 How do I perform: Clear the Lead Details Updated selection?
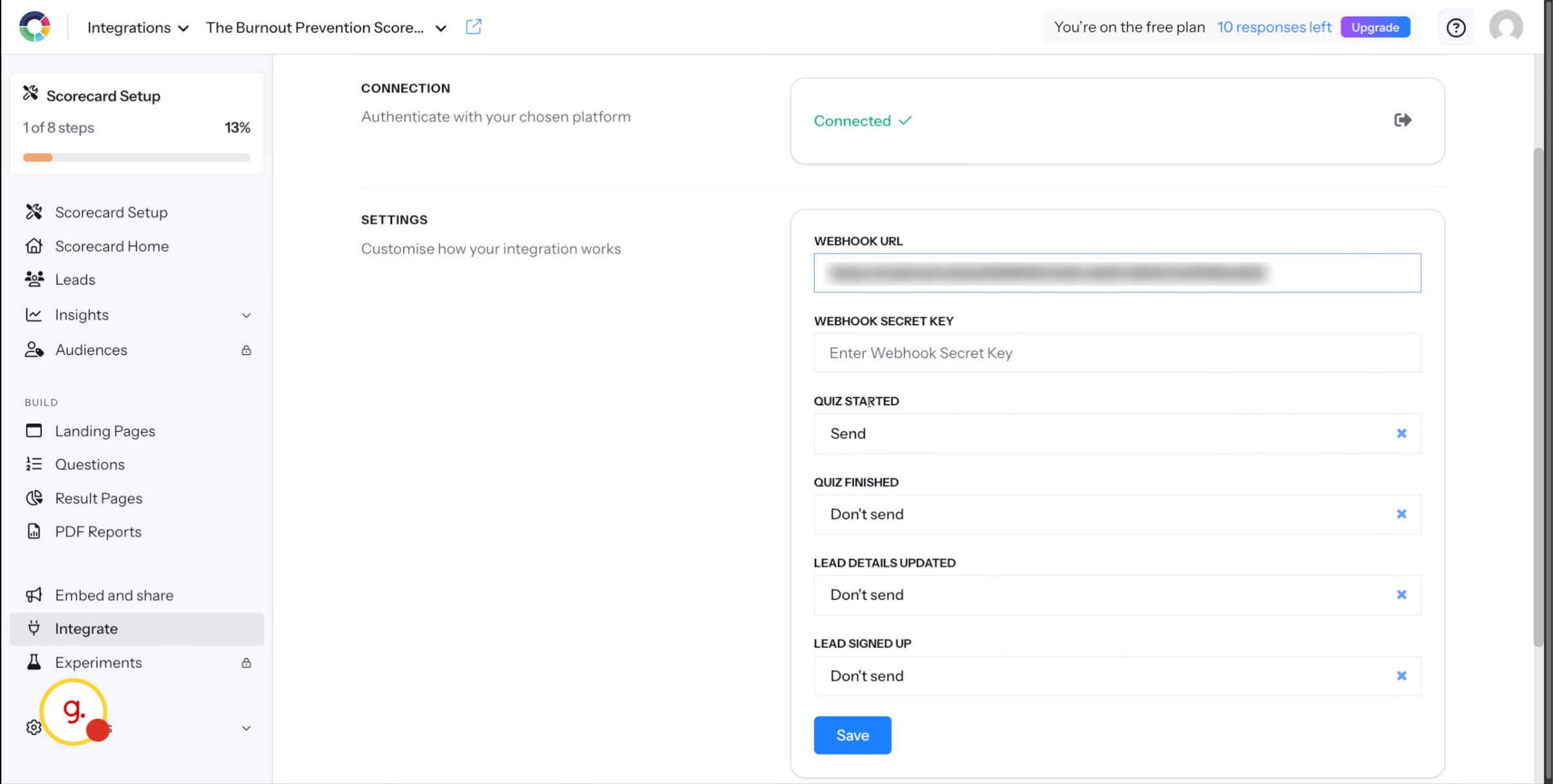[x=1402, y=594]
